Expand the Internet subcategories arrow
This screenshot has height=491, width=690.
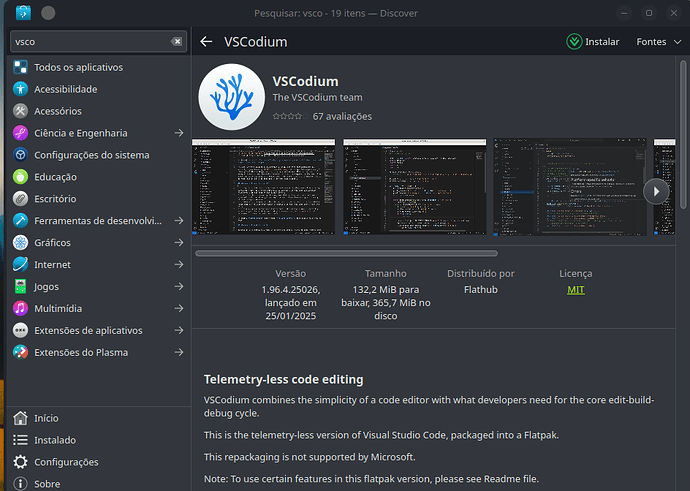pyautogui.click(x=179, y=264)
